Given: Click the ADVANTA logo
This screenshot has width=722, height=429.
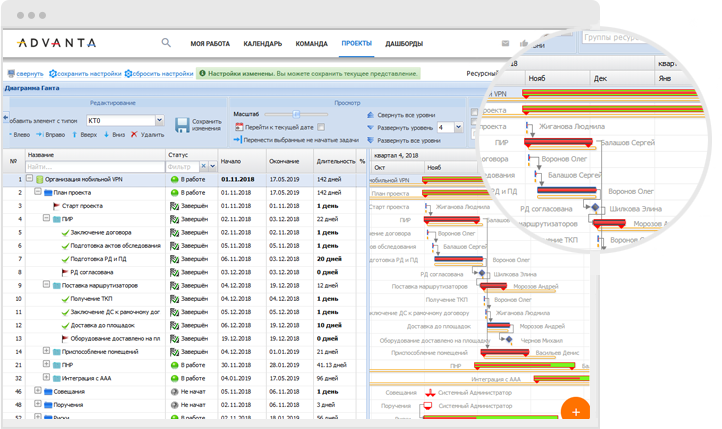Looking at the screenshot, I should (57, 43).
